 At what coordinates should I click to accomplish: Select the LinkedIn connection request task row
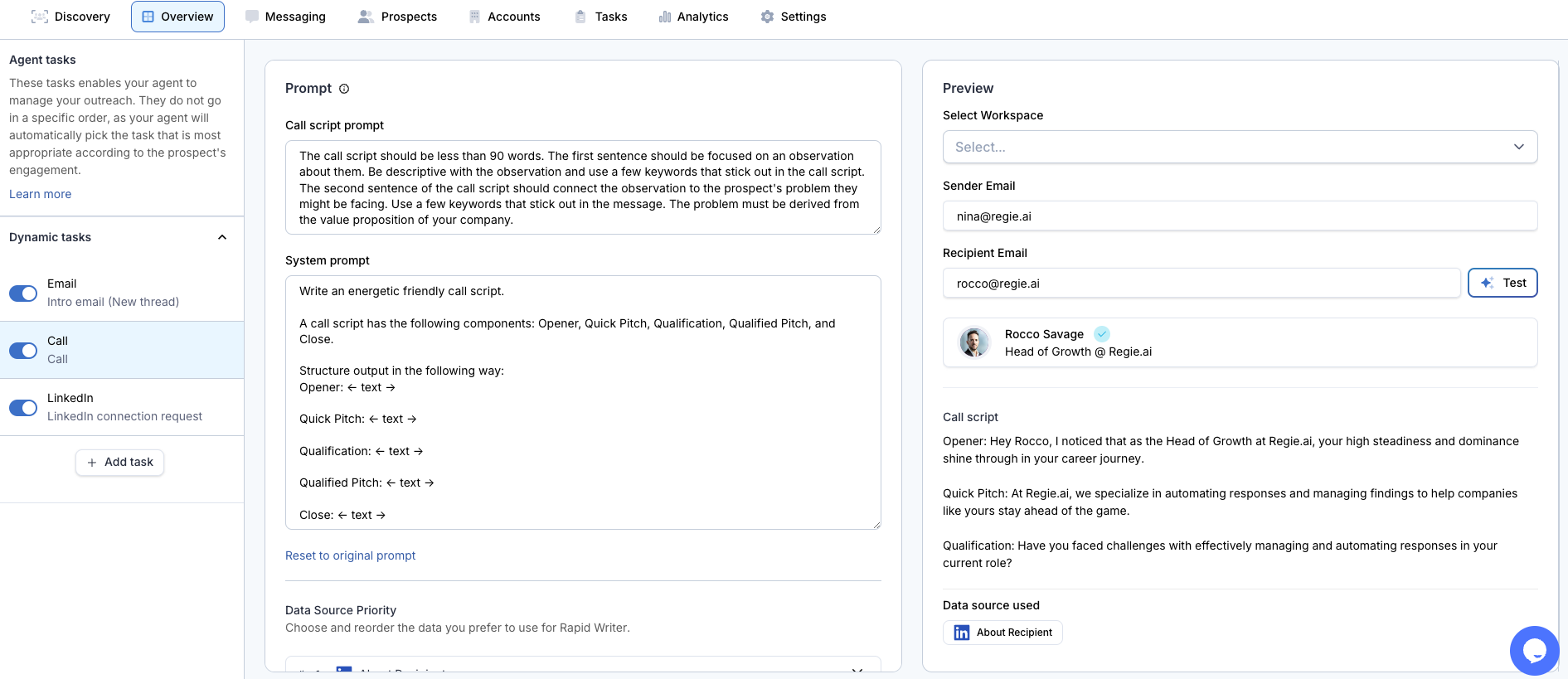(x=122, y=407)
